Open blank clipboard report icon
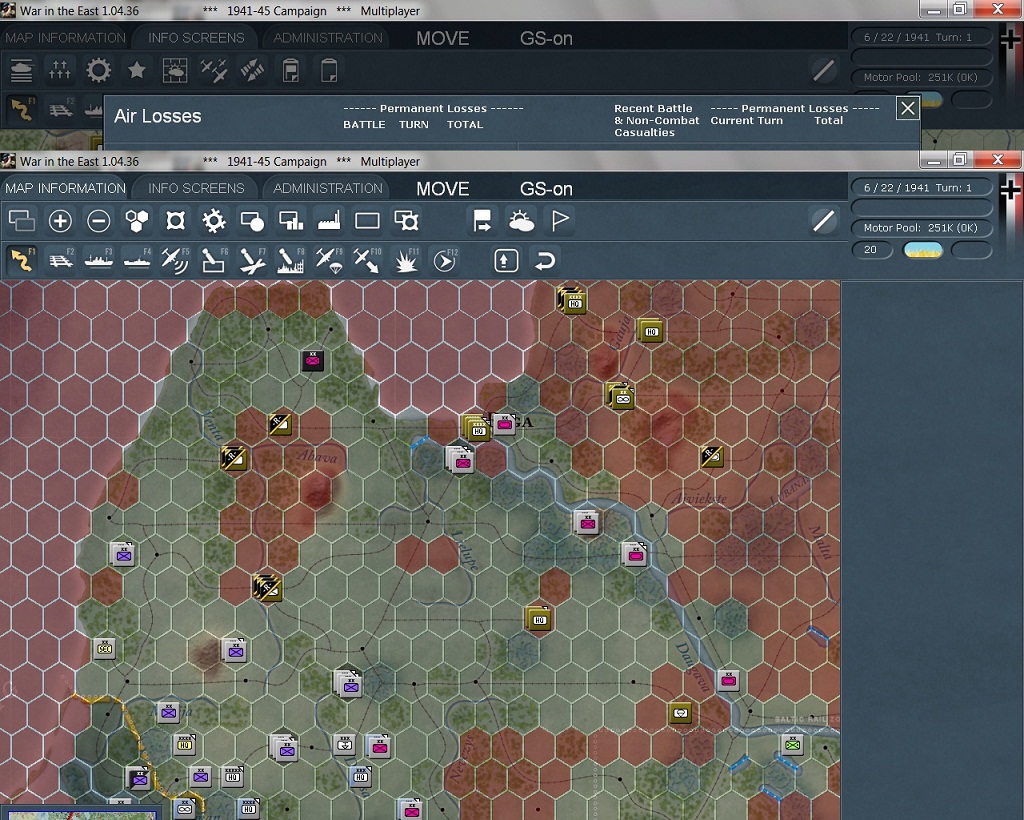This screenshot has width=1024, height=820. click(329, 70)
